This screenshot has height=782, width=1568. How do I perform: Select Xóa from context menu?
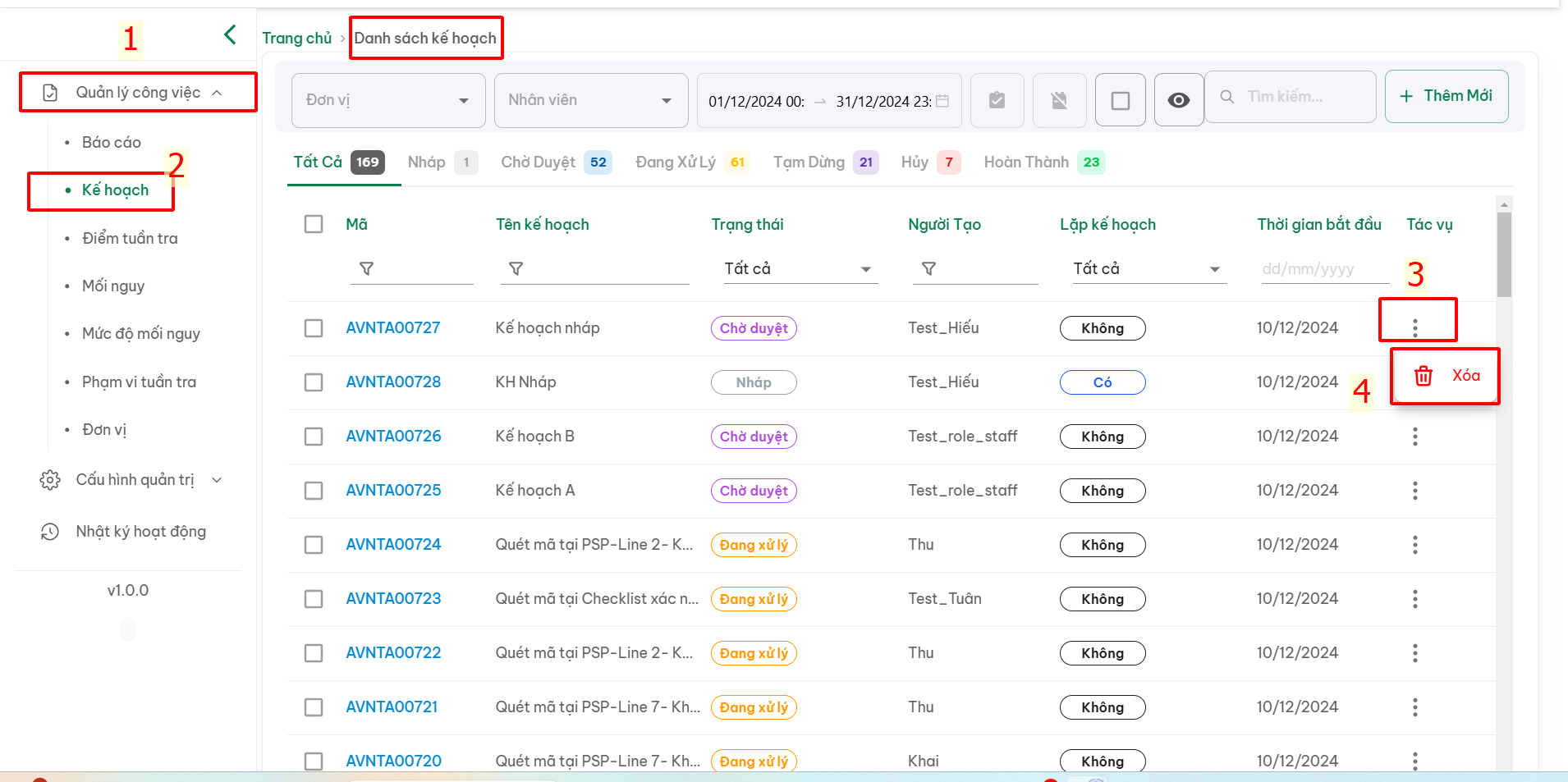point(1445,376)
